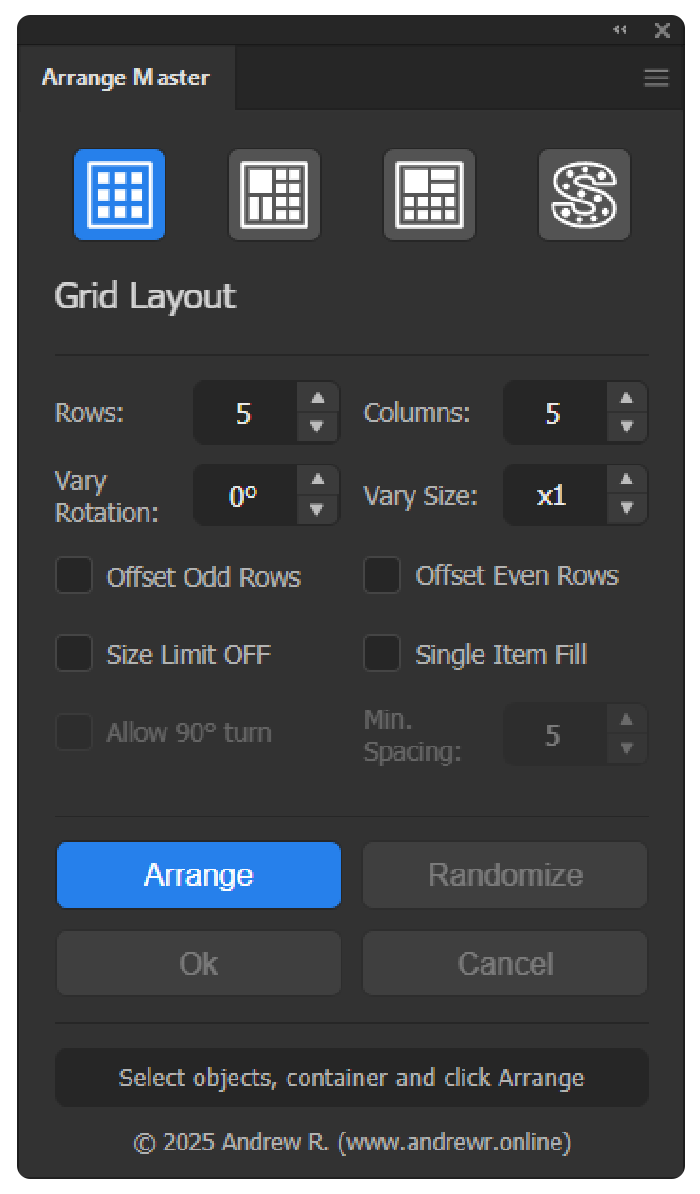Viewport: 700px width, 1194px height.
Task: Check the Single Item Fill option
Action: [382, 655]
